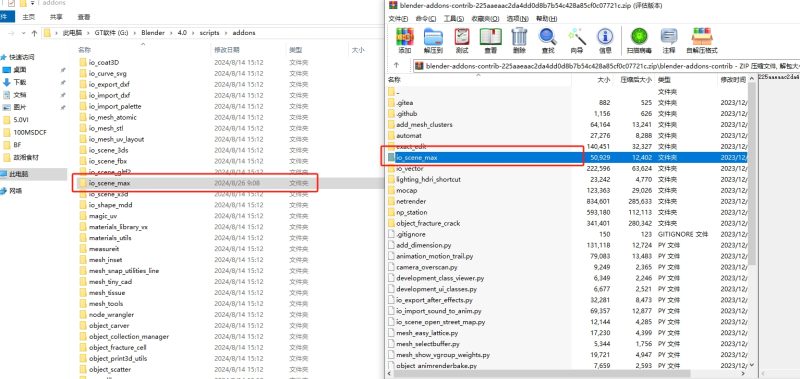
Task: Open quick access toolbar customize dropdown arrow
Action: (x=33, y=4)
